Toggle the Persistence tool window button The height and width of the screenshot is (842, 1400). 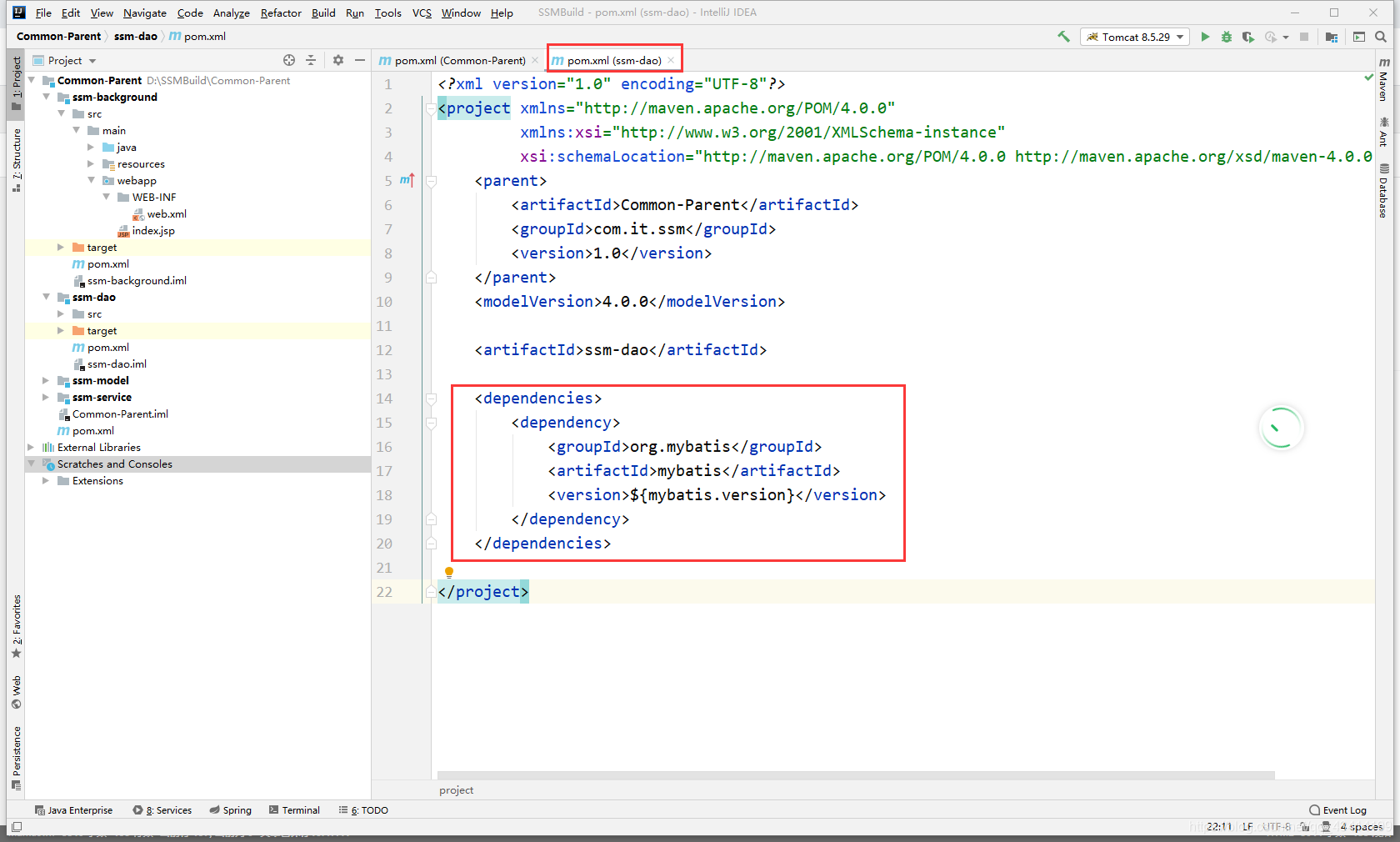(16, 759)
